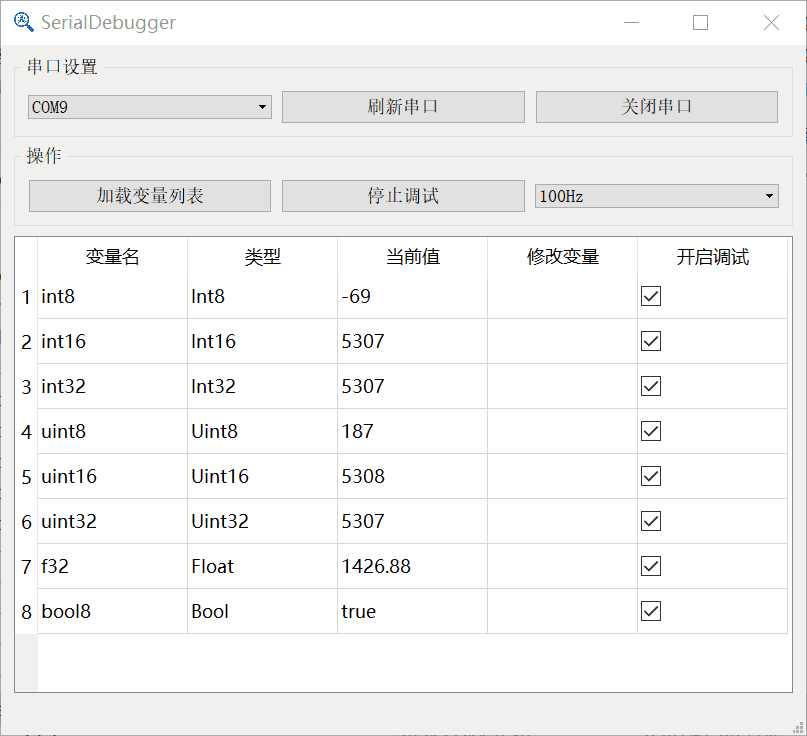Toggle debug checkbox for uint8 row
The height and width of the screenshot is (736, 807).
pos(651,431)
